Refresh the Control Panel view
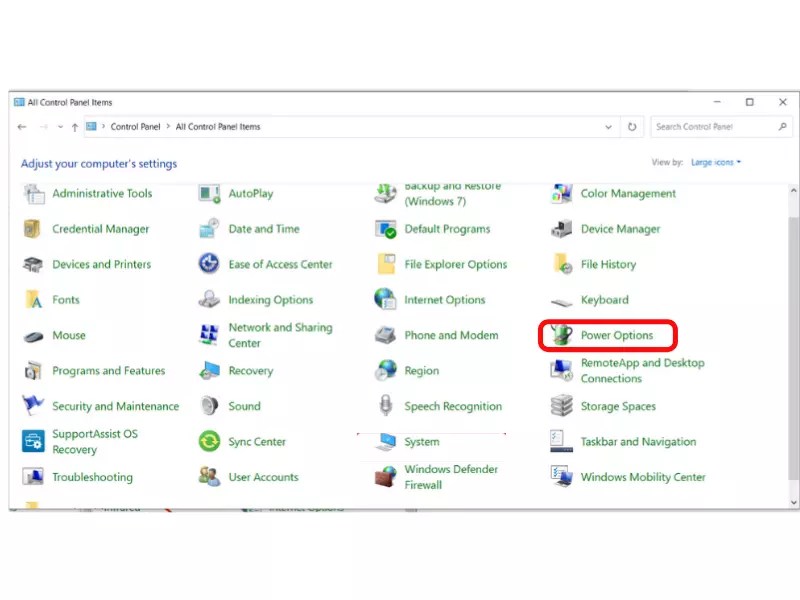800x600 pixels. 632,127
